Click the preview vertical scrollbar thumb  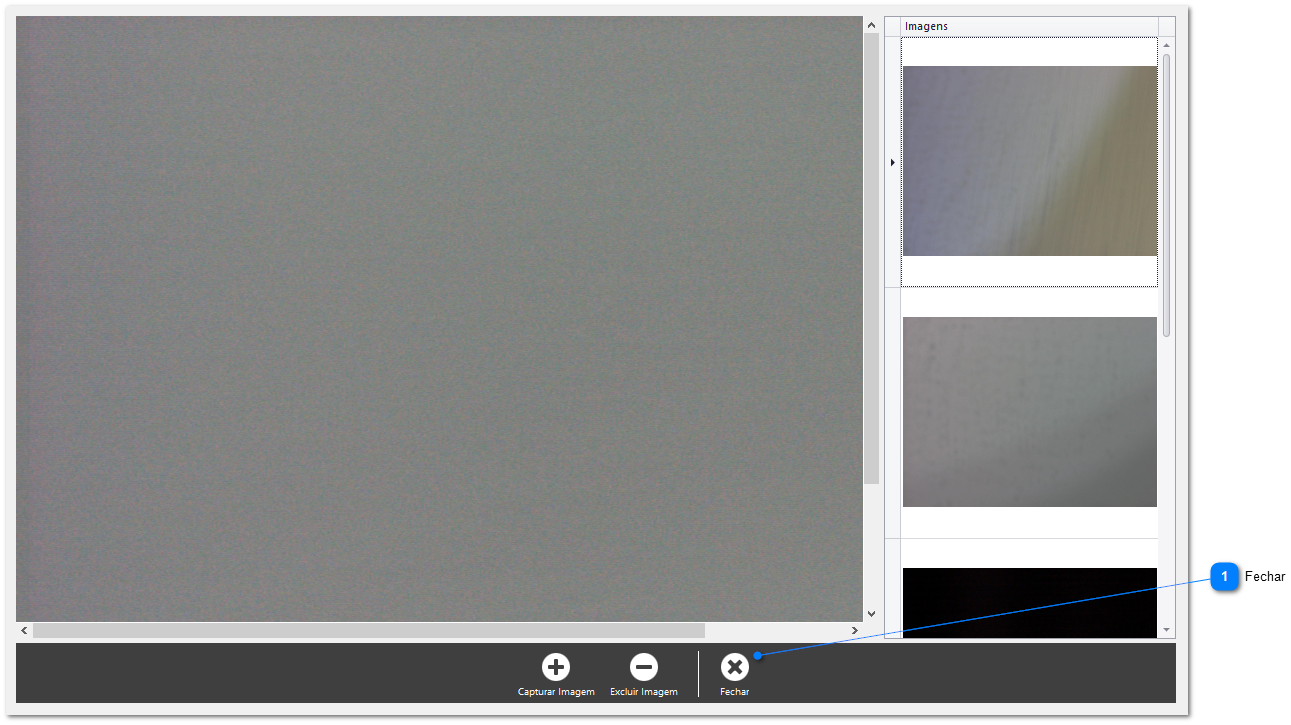click(x=871, y=259)
